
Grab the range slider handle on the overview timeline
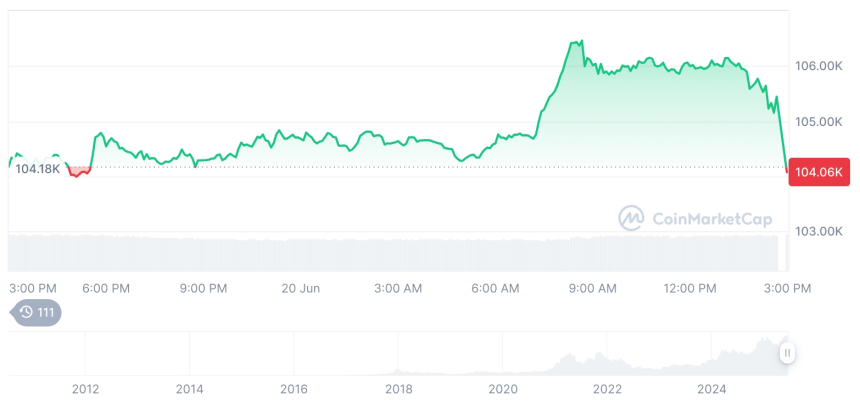tap(788, 352)
